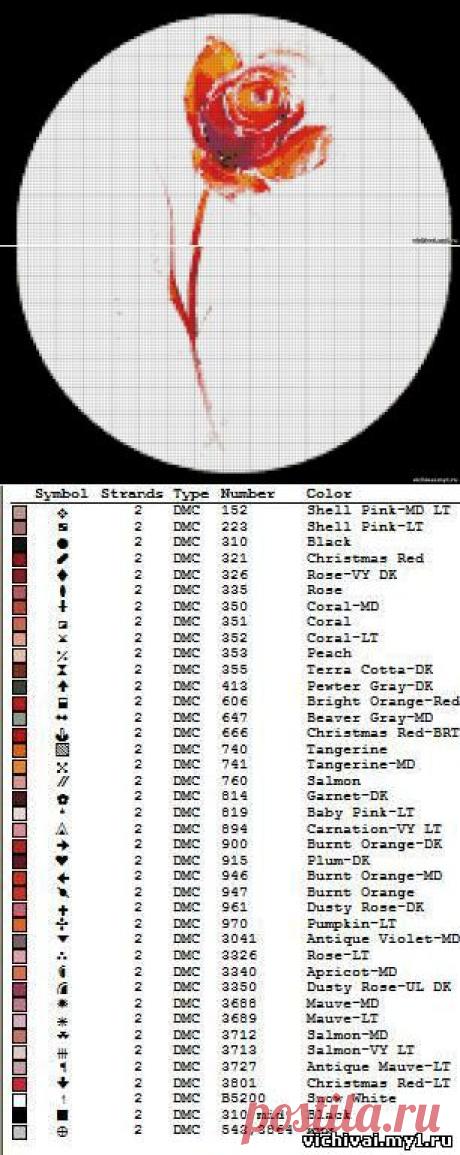The width and height of the screenshot is (460, 1155).
Task: Pick the Shell Pink-MD LT color swatch
Action: pos(20,511)
